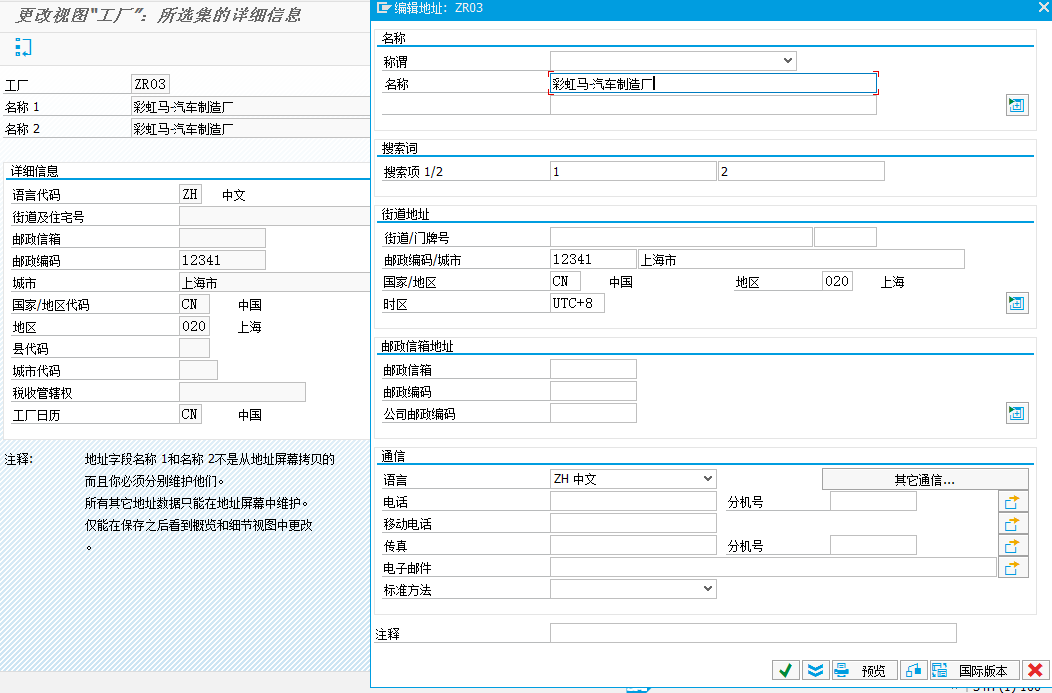The width and height of the screenshot is (1052, 693).
Task: Open additional mobile numbers via 移动电话 row icon
Action: coord(1012,524)
